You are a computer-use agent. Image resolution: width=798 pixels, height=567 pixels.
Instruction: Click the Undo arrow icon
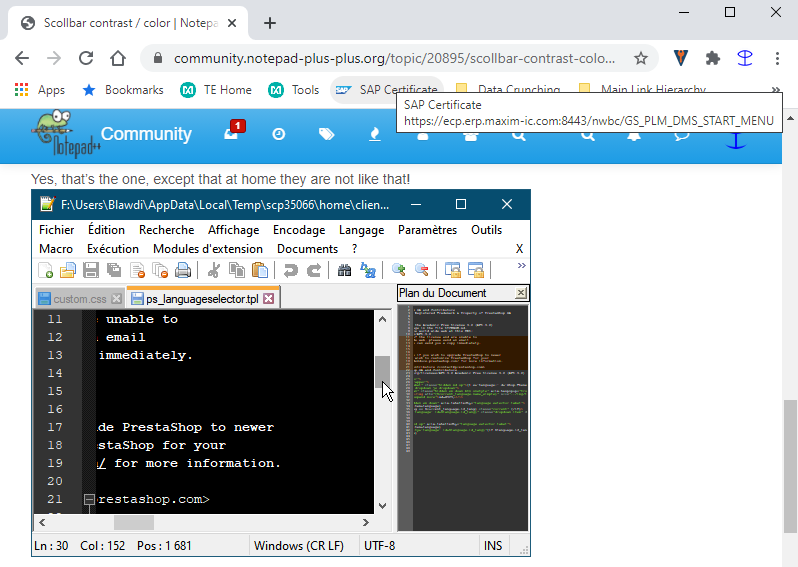coord(291,270)
